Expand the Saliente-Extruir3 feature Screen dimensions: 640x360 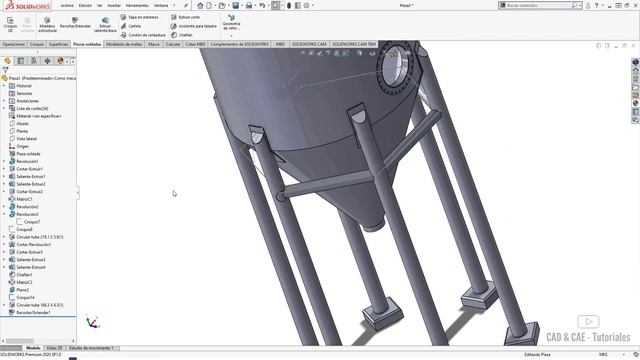tap(4, 260)
